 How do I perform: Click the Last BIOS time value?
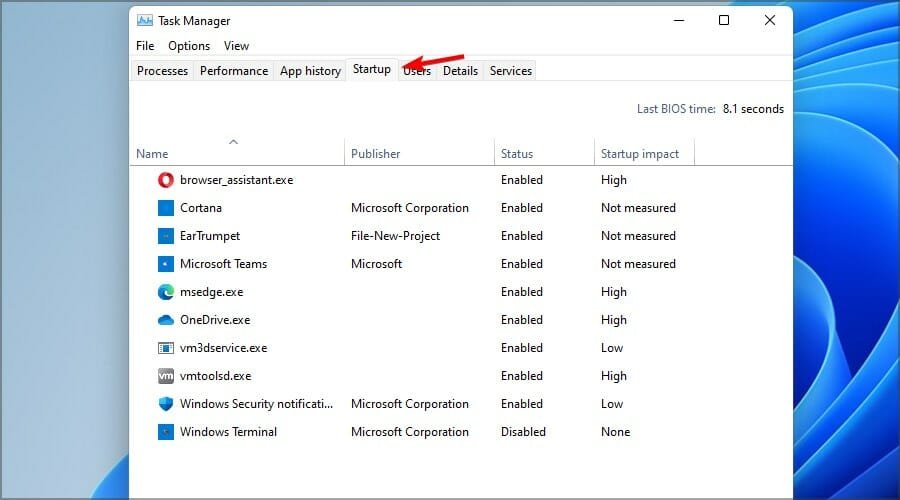click(753, 109)
